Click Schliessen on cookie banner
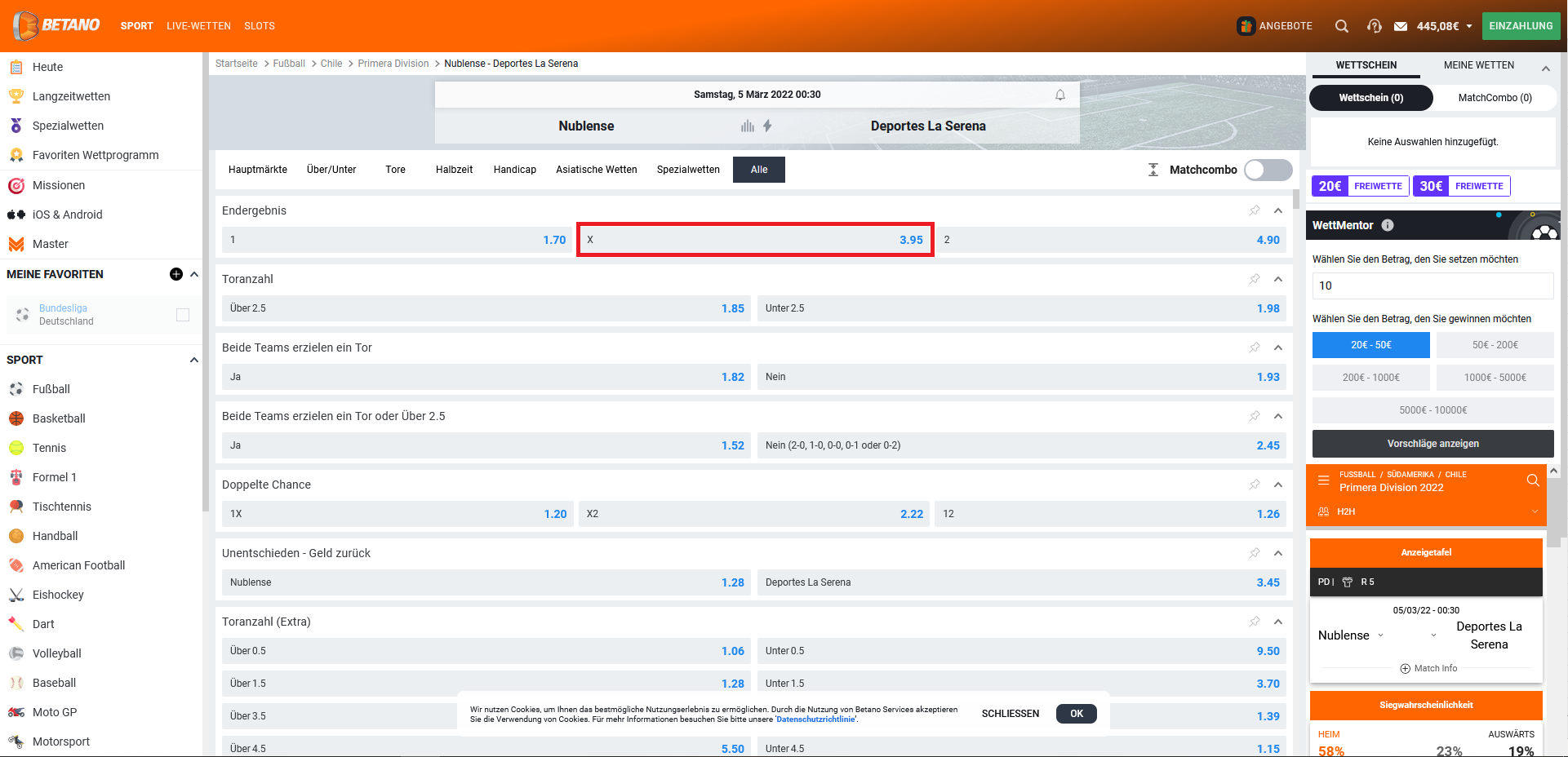This screenshot has height=757, width=1568. (x=1011, y=714)
